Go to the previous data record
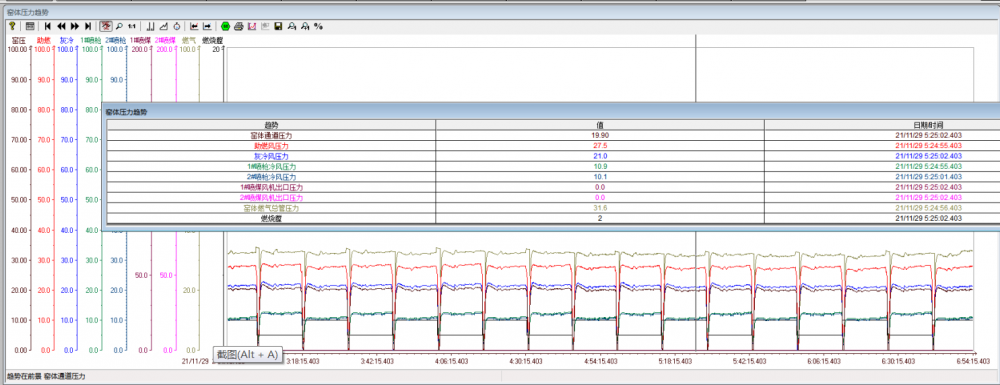The width and height of the screenshot is (1000, 385). click(x=61, y=26)
